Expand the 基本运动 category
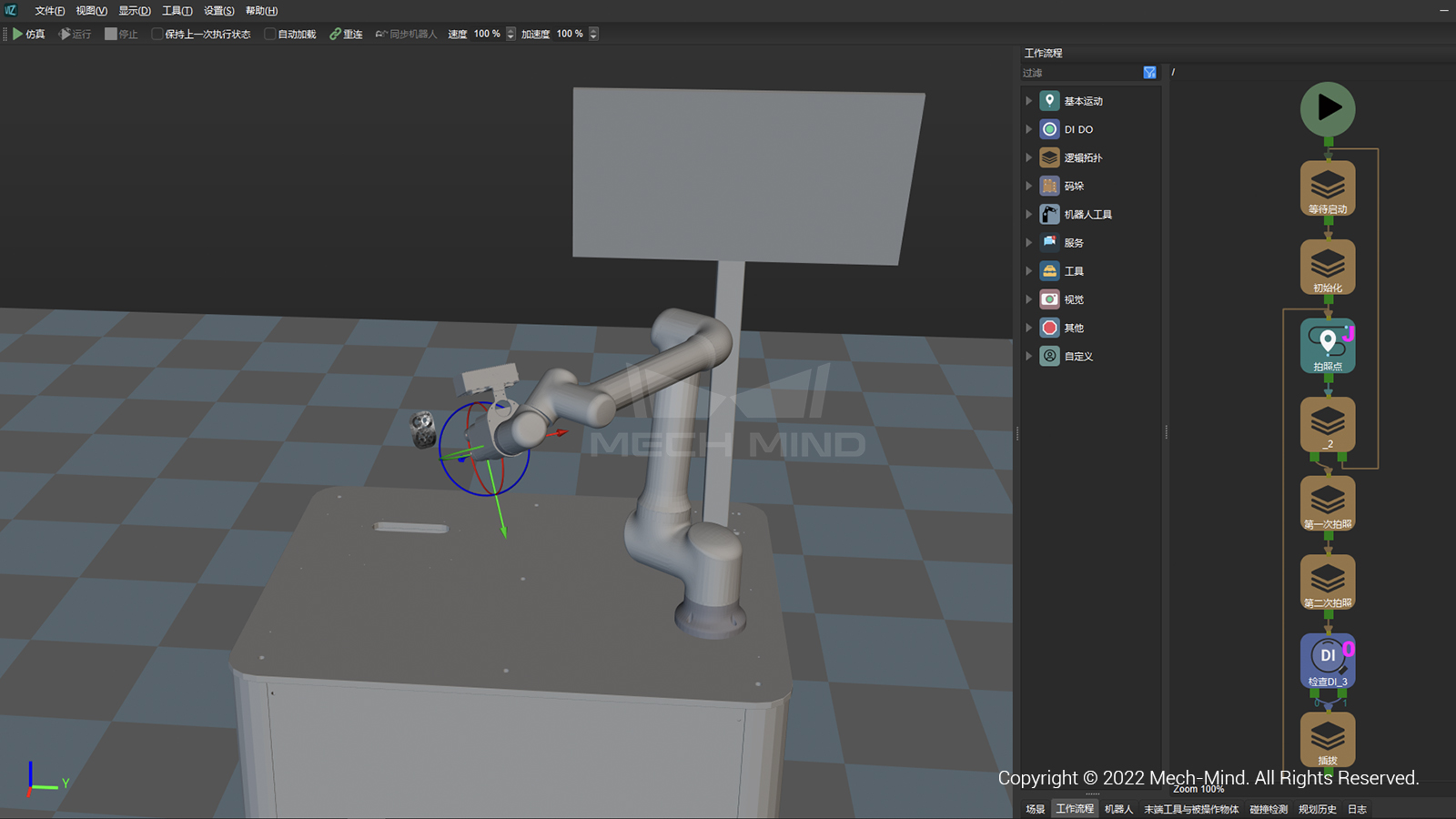Screen dimensions: 1456x819 [1029, 100]
